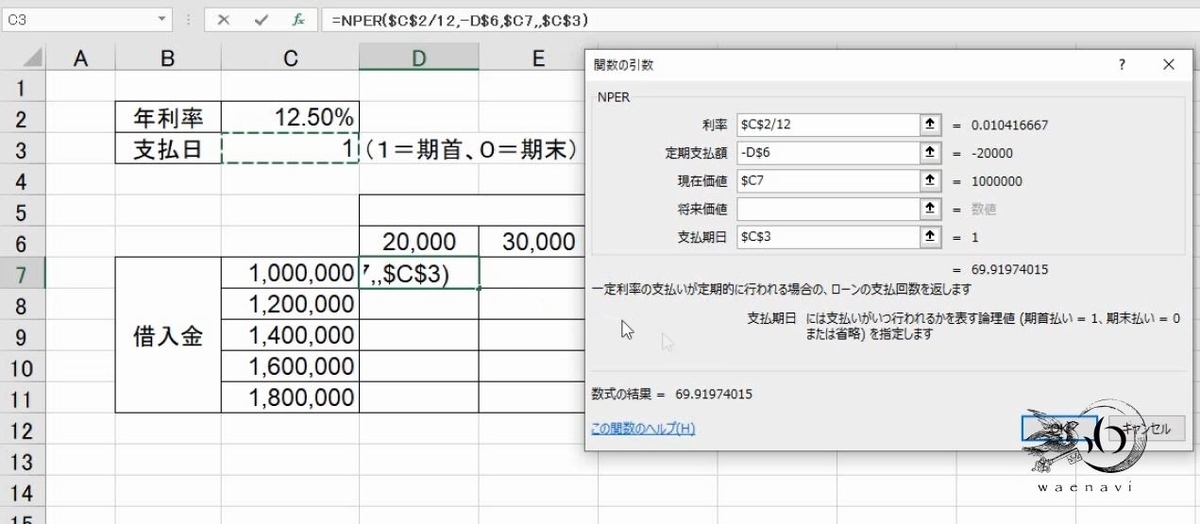Select row 1 header
This screenshot has width=1200, height=524.
pyautogui.click(x=22, y=87)
